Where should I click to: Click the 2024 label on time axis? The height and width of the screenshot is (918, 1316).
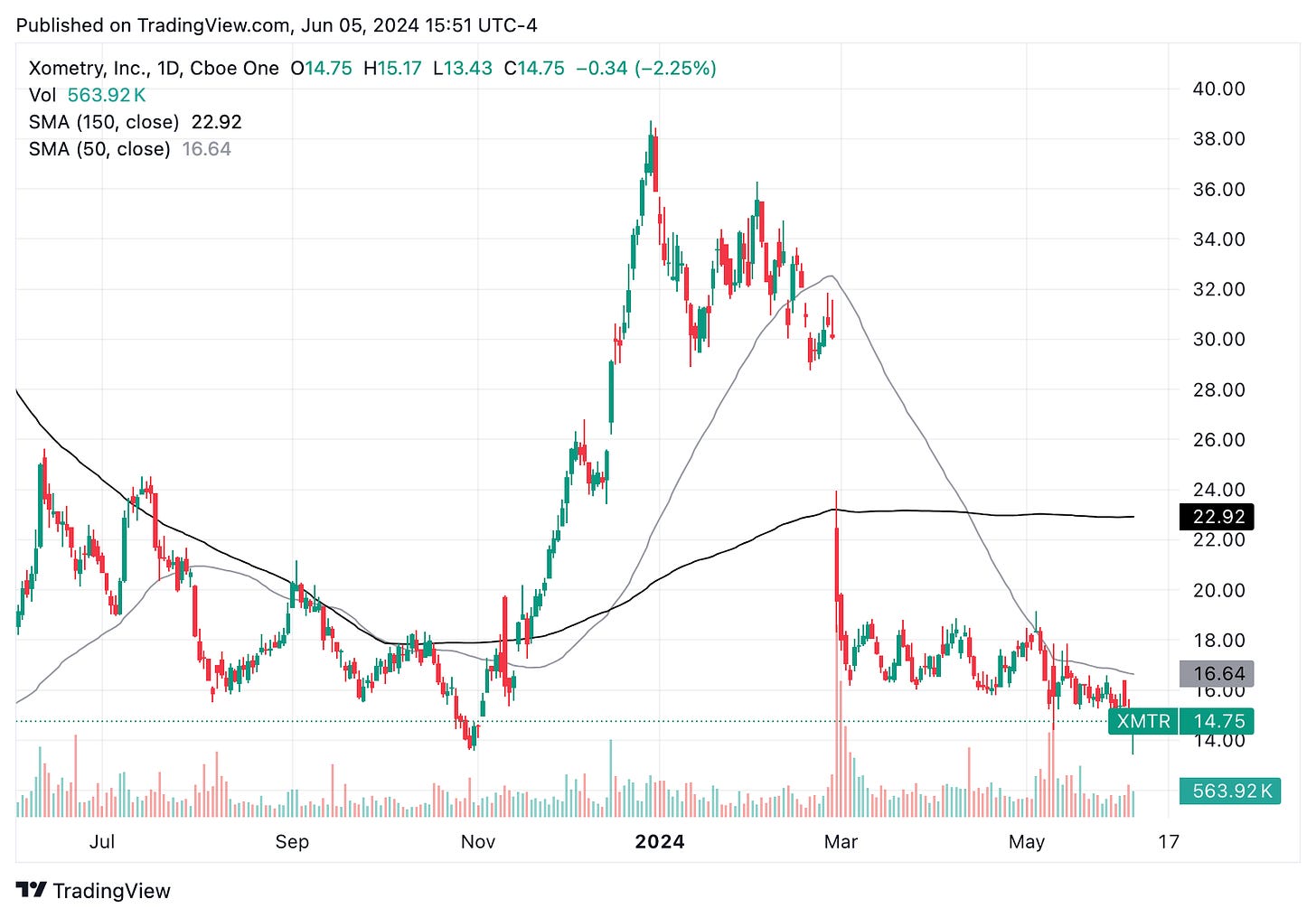(x=660, y=842)
